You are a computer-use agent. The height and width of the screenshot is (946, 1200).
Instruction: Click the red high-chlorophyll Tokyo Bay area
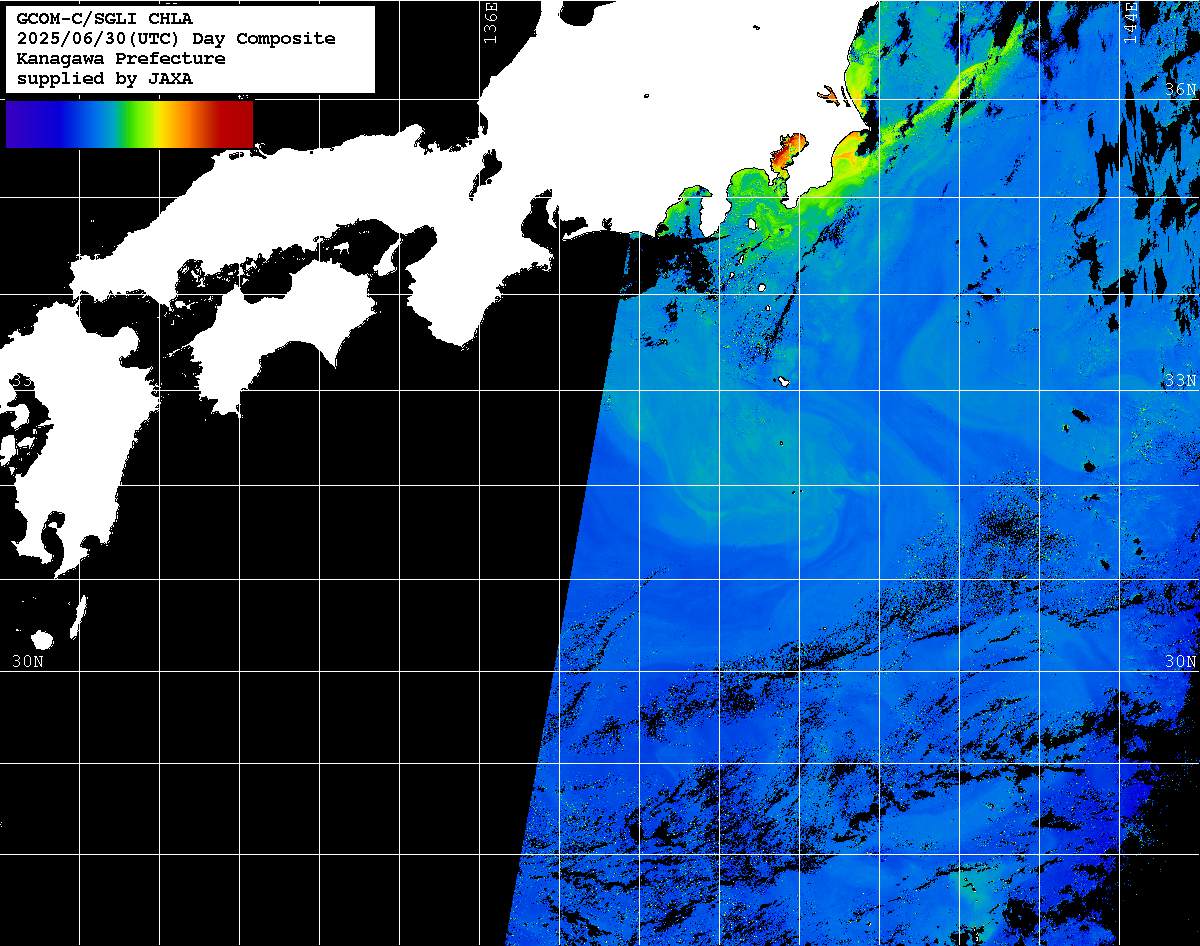pos(787,152)
